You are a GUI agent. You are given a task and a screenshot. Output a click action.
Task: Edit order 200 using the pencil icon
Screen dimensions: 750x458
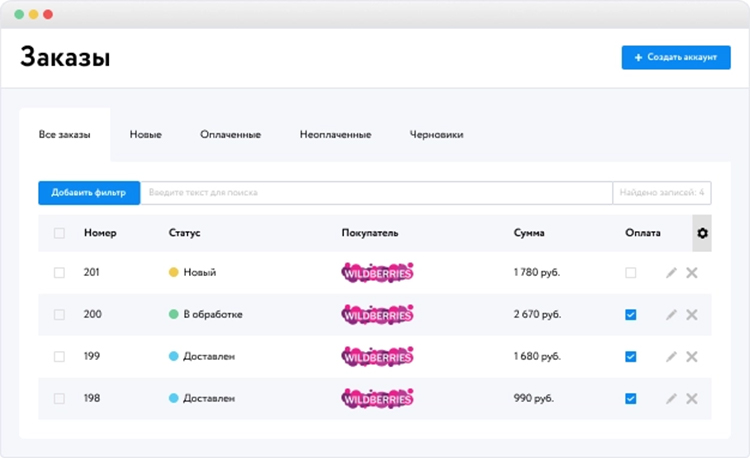coord(671,314)
